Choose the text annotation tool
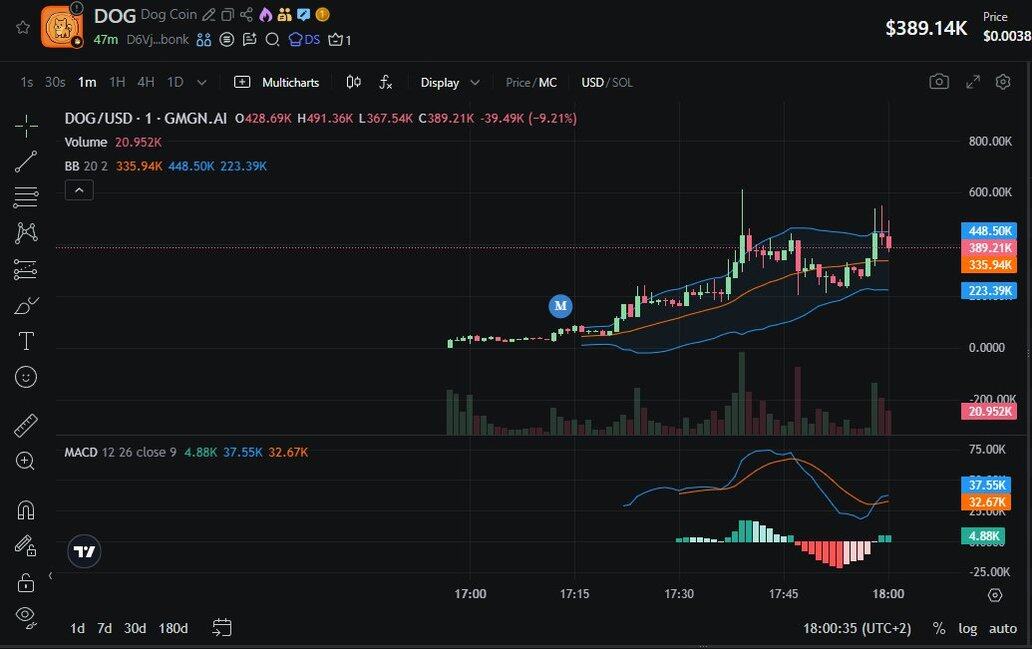 [x=26, y=341]
